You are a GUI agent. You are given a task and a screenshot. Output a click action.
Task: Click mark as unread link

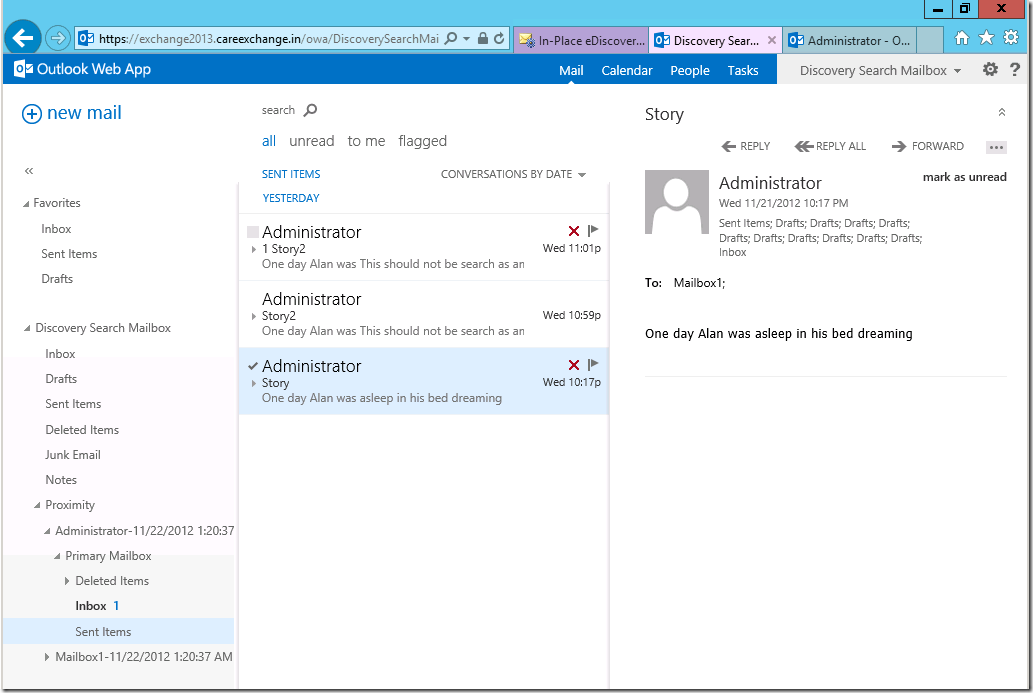tap(964, 177)
